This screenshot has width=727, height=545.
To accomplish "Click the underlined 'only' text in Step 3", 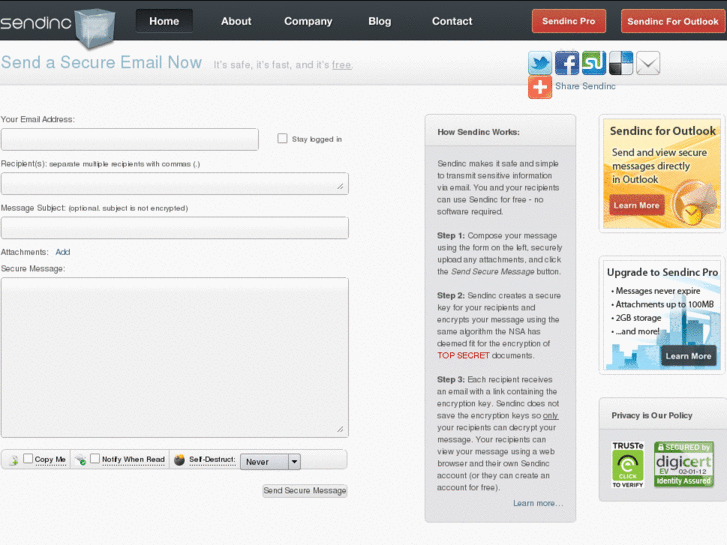I will [x=550, y=416].
